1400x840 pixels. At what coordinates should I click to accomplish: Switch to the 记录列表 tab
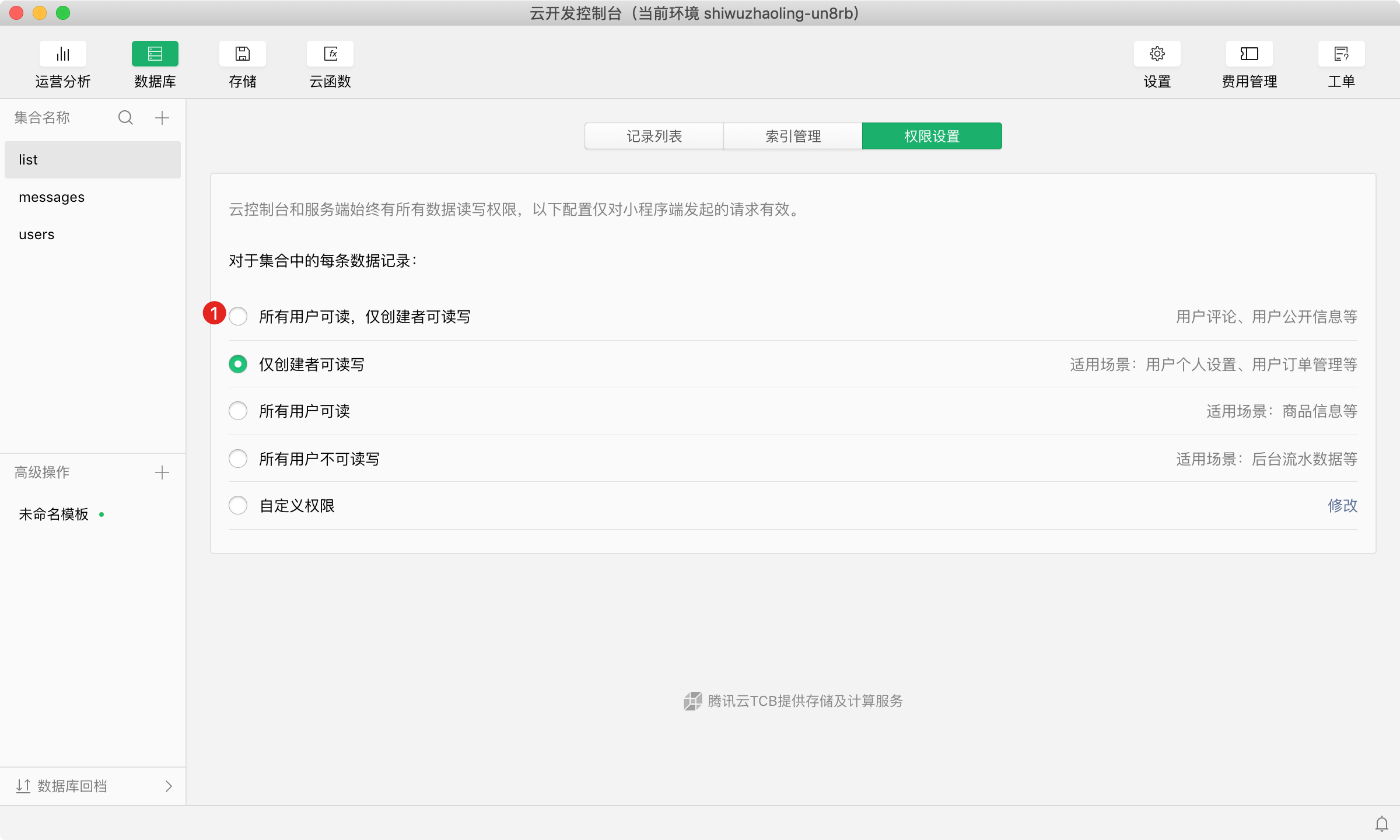tap(654, 136)
